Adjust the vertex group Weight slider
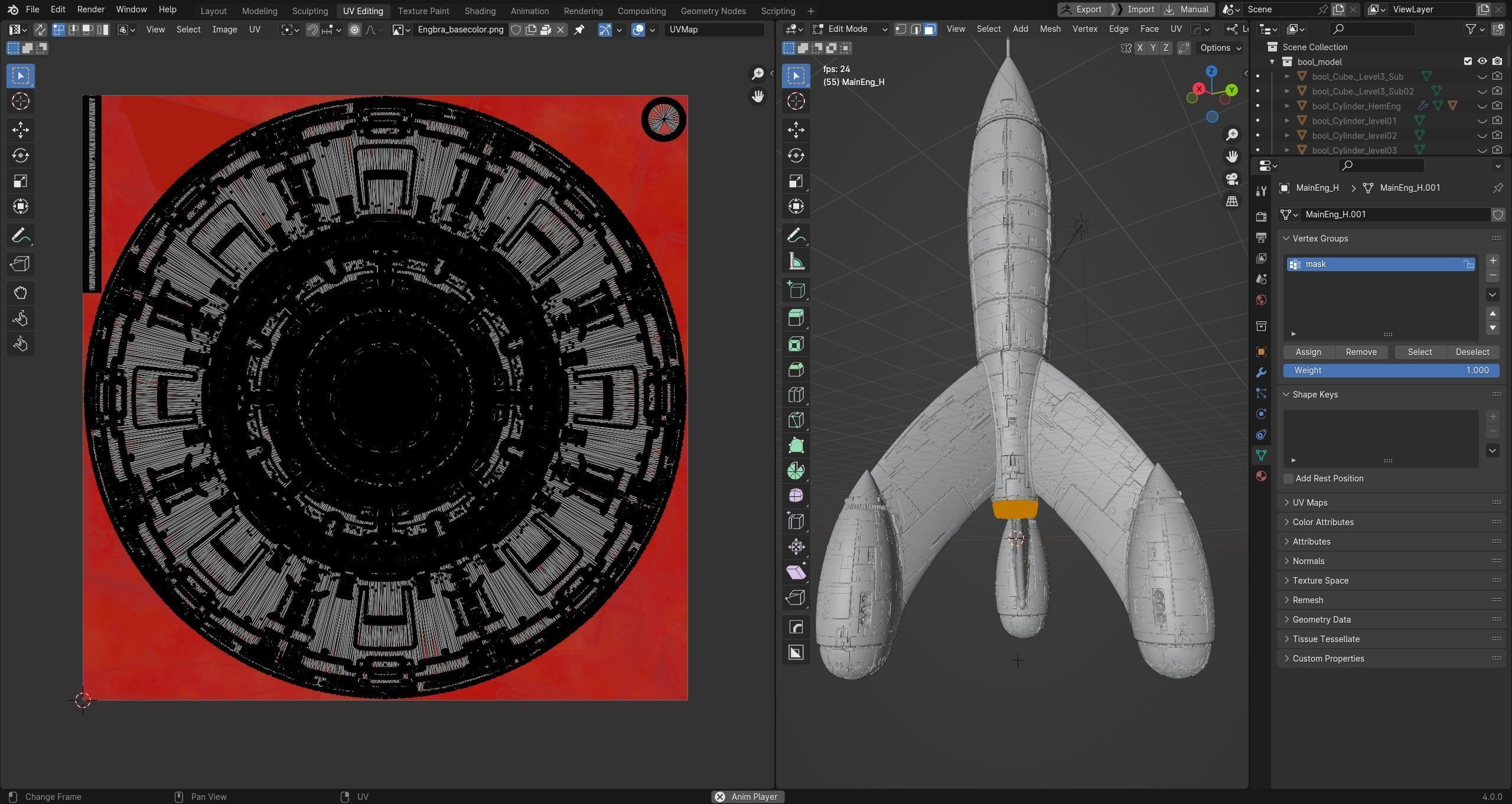 tap(1390, 370)
